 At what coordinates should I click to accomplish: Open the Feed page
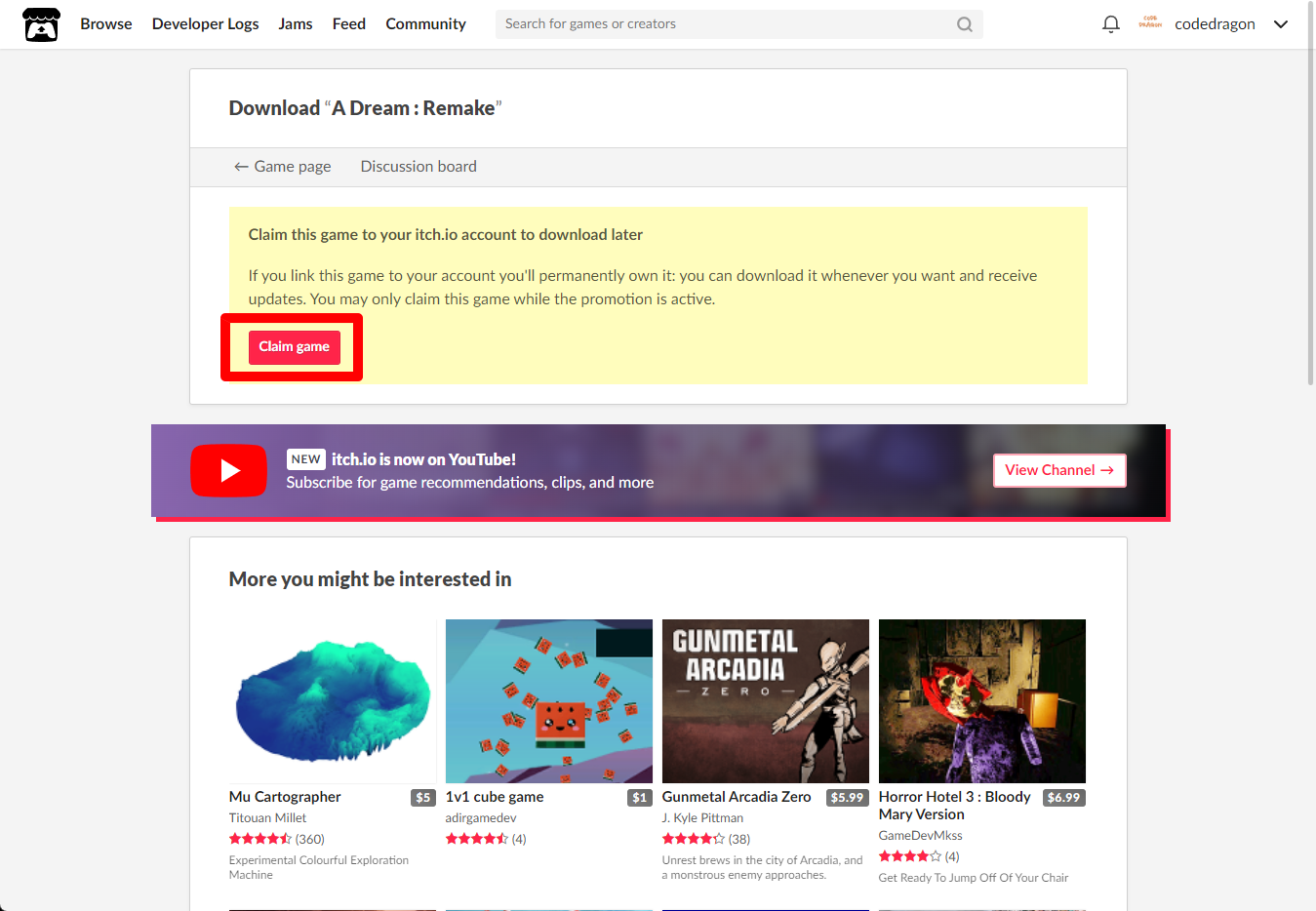[x=349, y=23]
